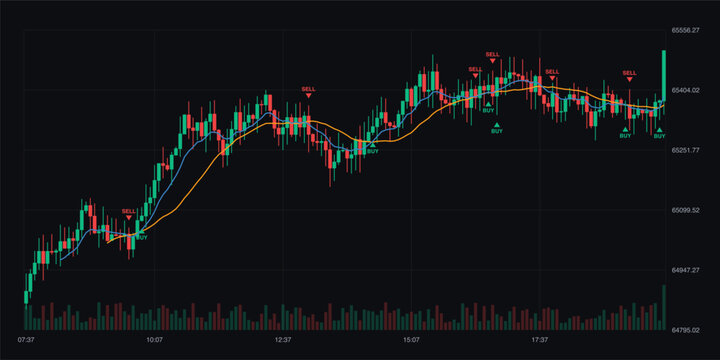The height and width of the screenshot is (360, 720).
Task: Click the 17:37 time label
Action: 540,340
